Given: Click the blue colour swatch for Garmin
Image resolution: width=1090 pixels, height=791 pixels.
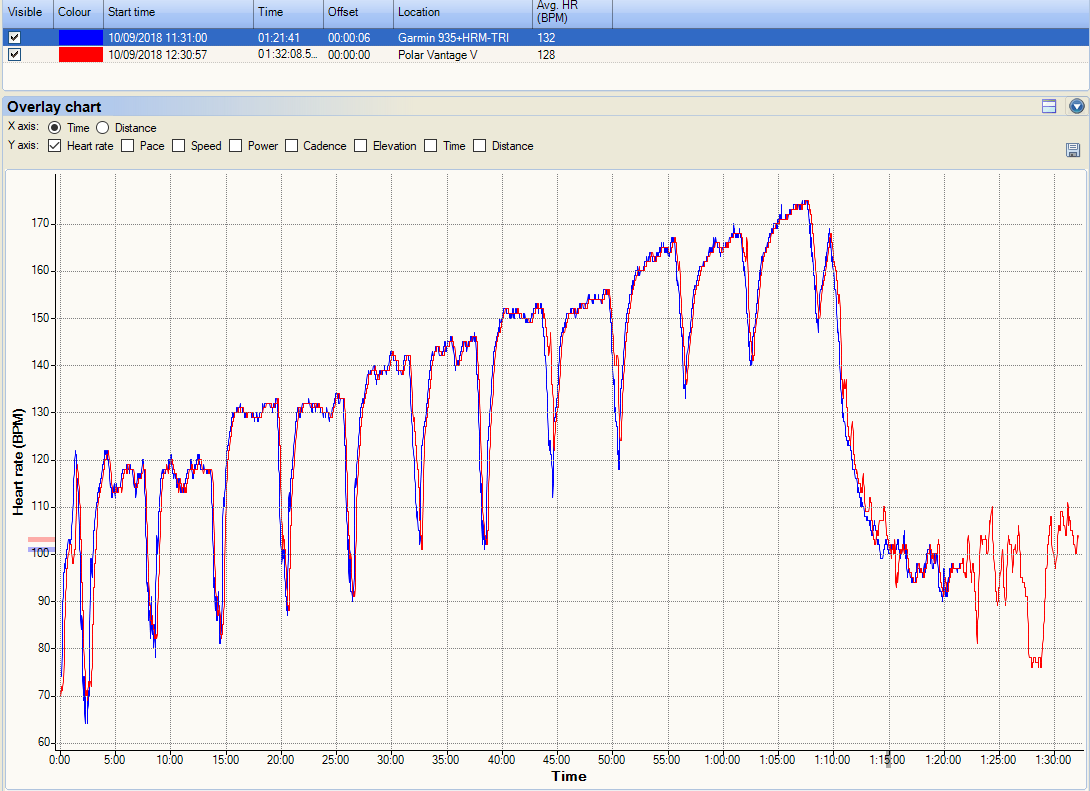Looking at the screenshot, I should [x=80, y=38].
